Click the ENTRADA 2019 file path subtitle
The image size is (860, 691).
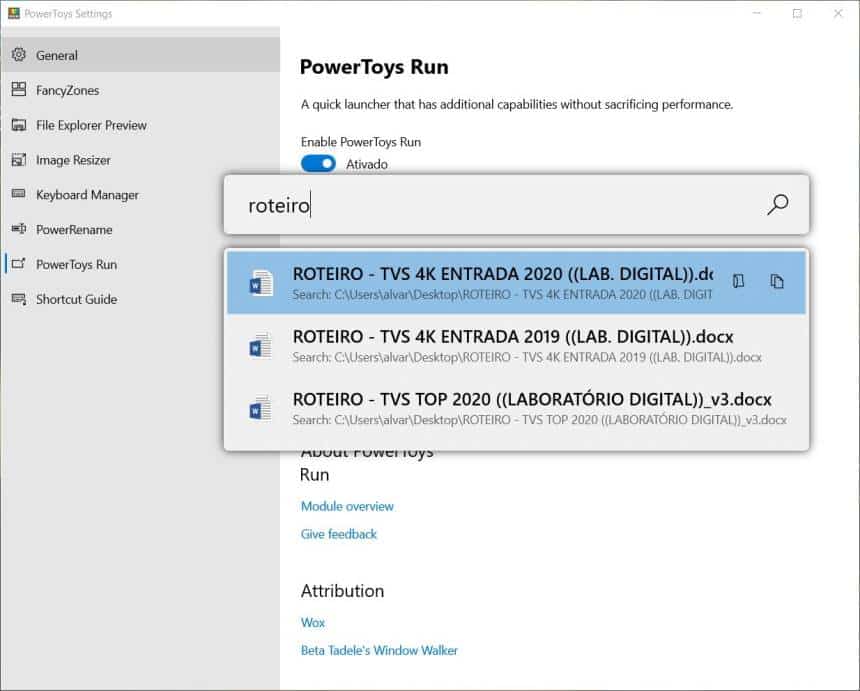527,358
